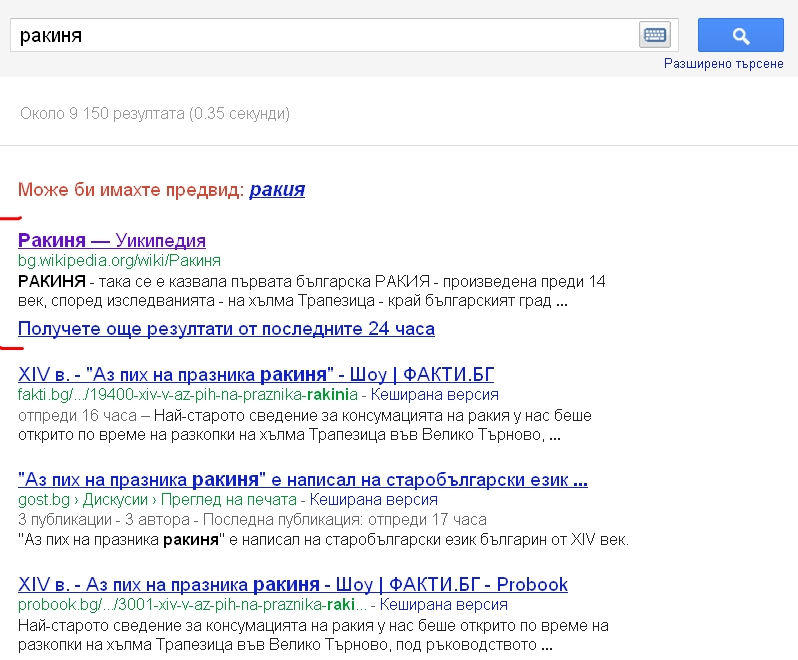
Task: Click the probook.bg 3001 green URL
Action: [x=193, y=605]
